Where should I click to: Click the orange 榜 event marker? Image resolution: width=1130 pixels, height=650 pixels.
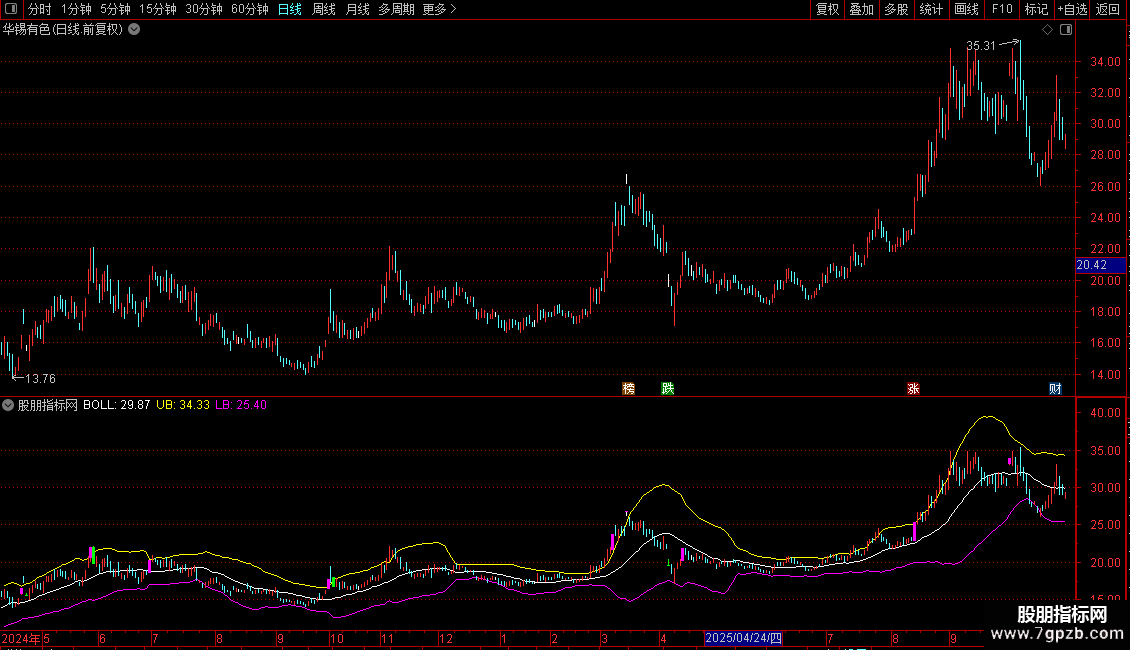pyautogui.click(x=628, y=389)
